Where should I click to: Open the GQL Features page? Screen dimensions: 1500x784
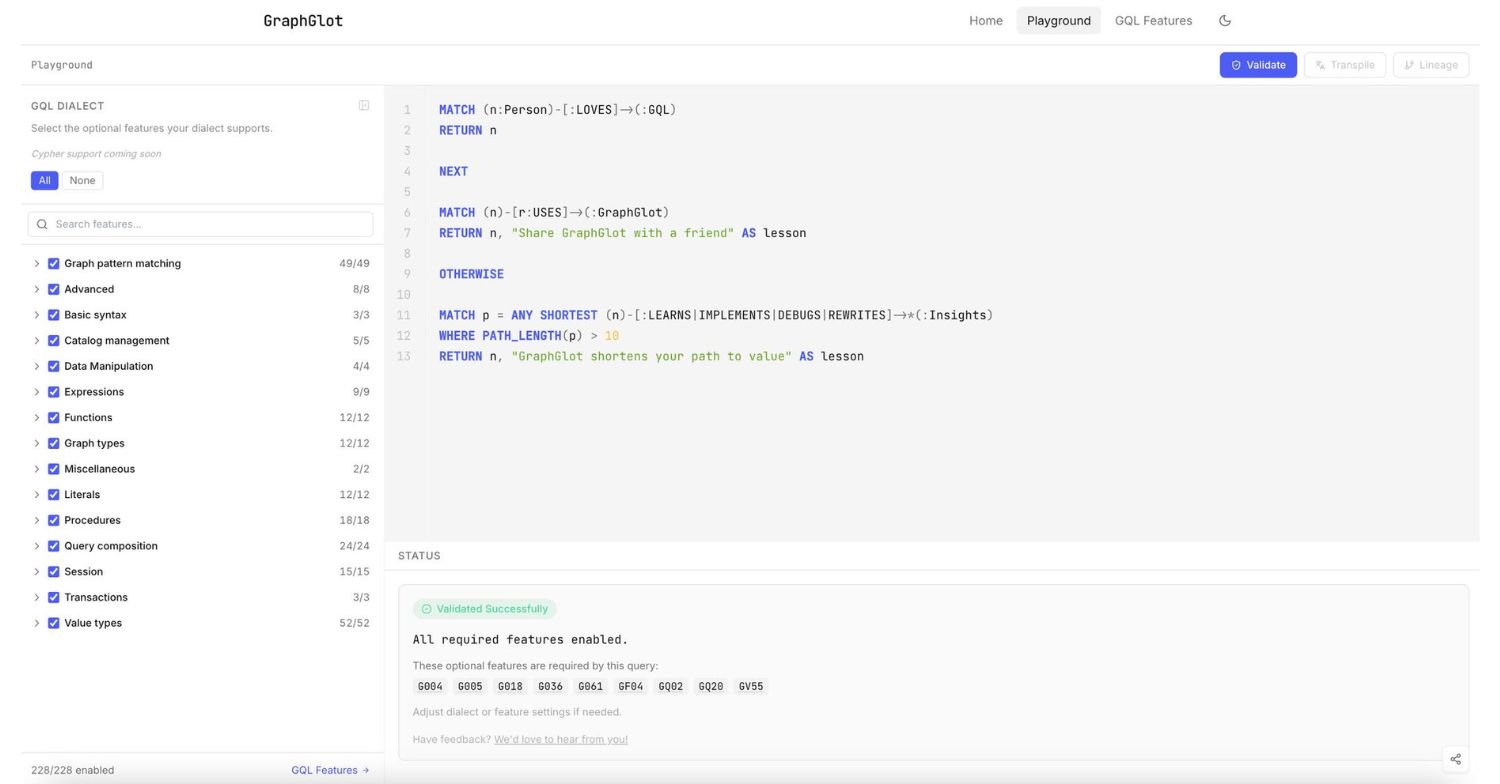(x=1154, y=20)
